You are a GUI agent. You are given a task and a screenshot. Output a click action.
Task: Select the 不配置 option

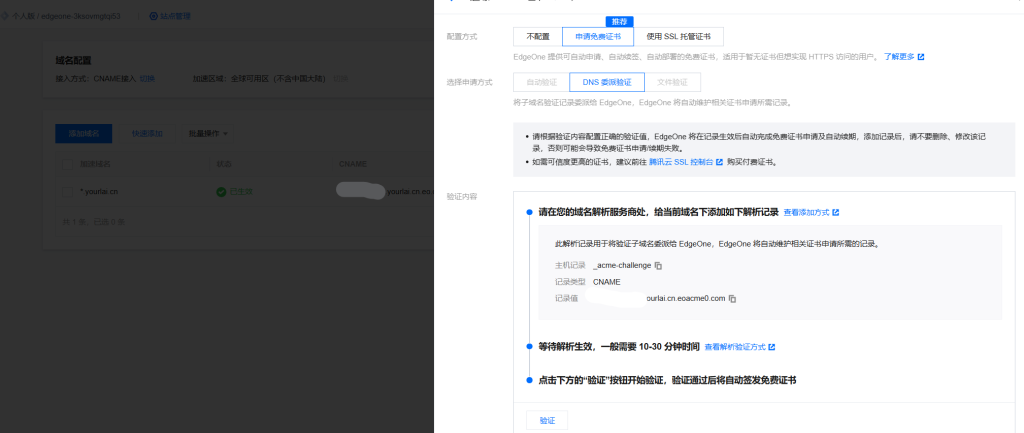pos(538,37)
